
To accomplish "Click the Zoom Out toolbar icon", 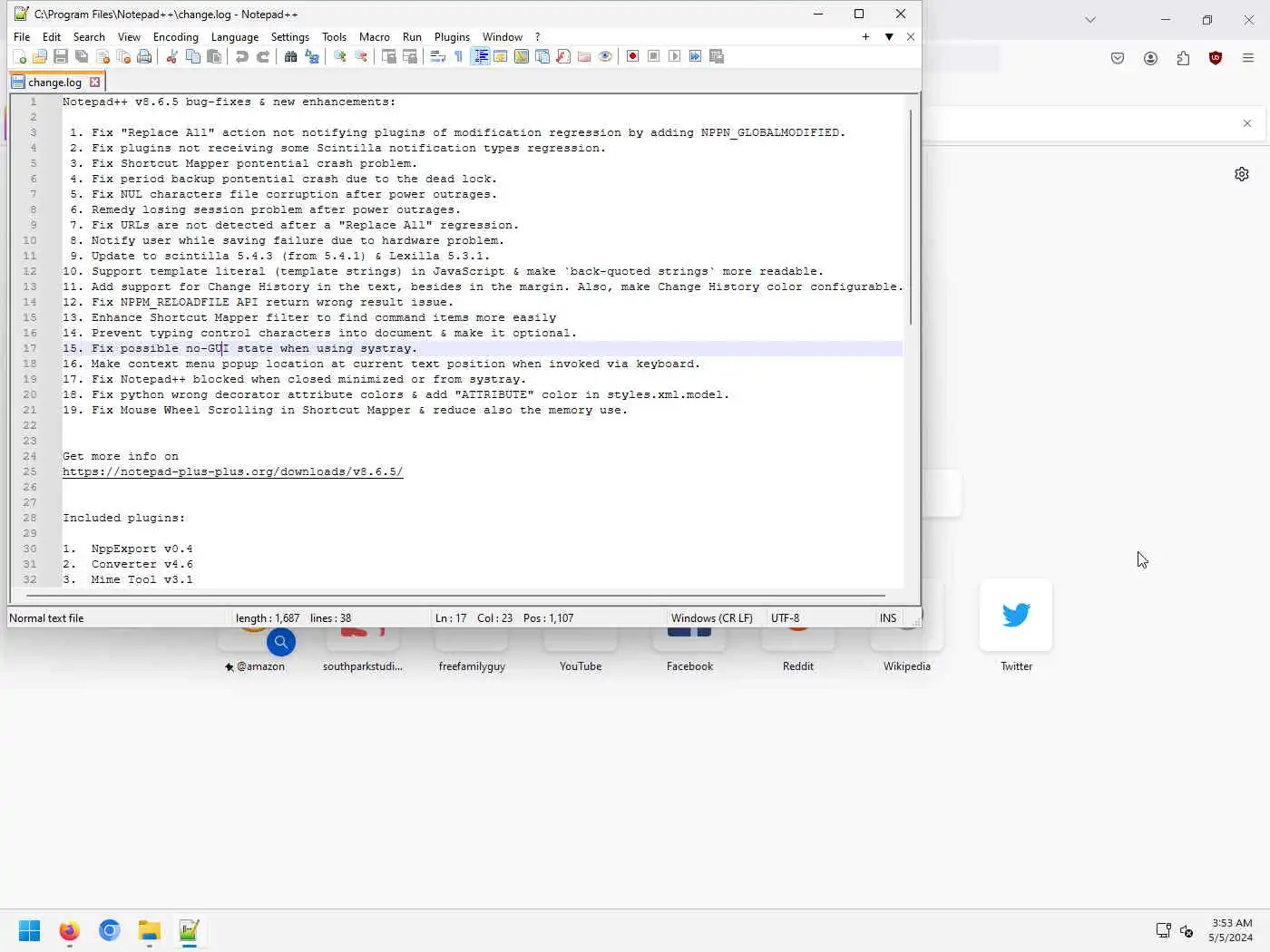I will coord(361,56).
